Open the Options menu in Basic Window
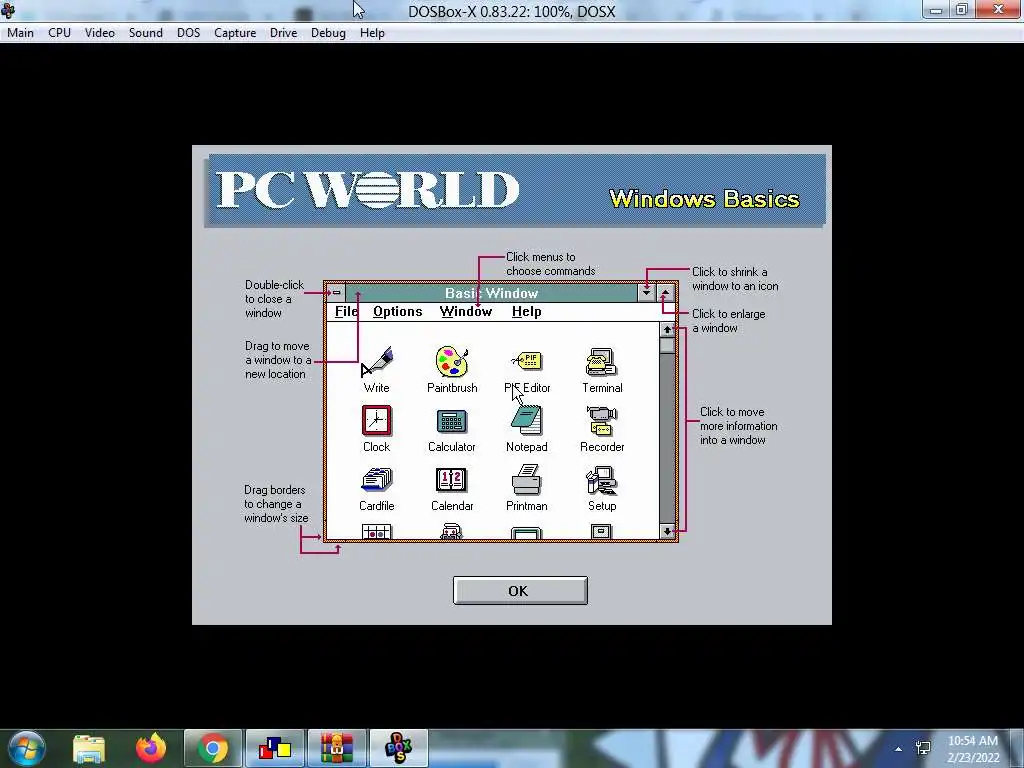 [398, 312]
